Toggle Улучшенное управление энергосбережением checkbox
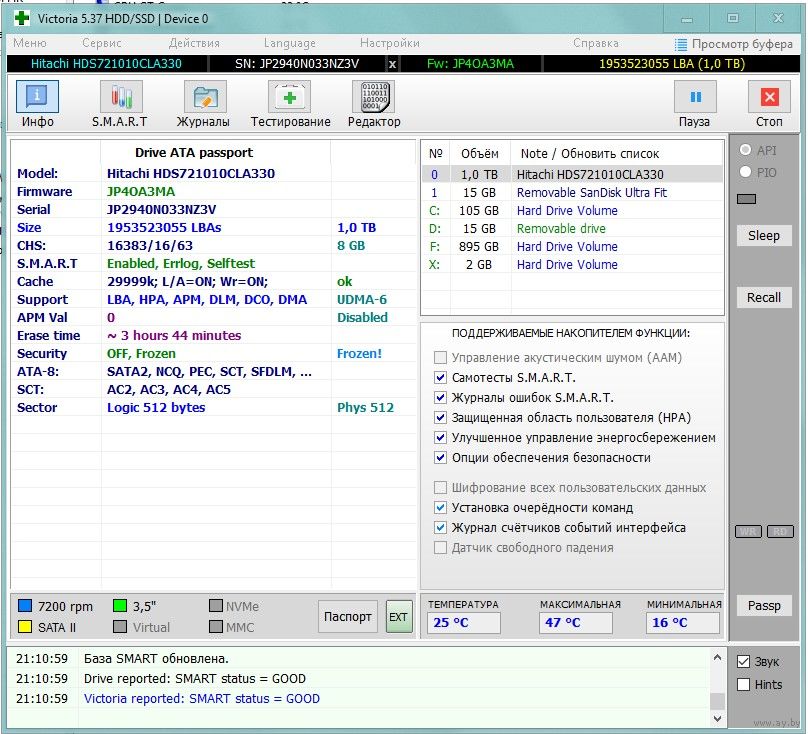Image resolution: width=808 pixels, height=734 pixels. [440, 438]
